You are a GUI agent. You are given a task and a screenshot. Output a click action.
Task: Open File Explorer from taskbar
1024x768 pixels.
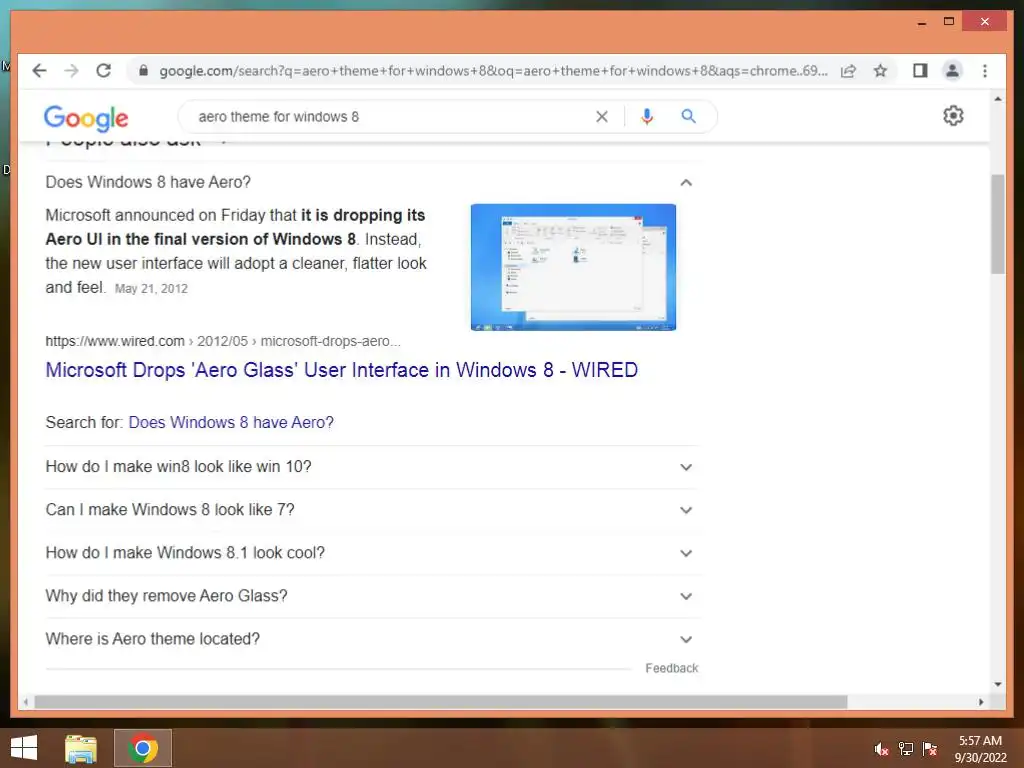[81, 748]
